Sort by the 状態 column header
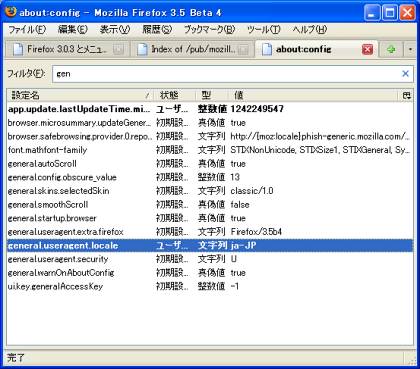The height and width of the screenshot is (369, 420). click(x=175, y=95)
